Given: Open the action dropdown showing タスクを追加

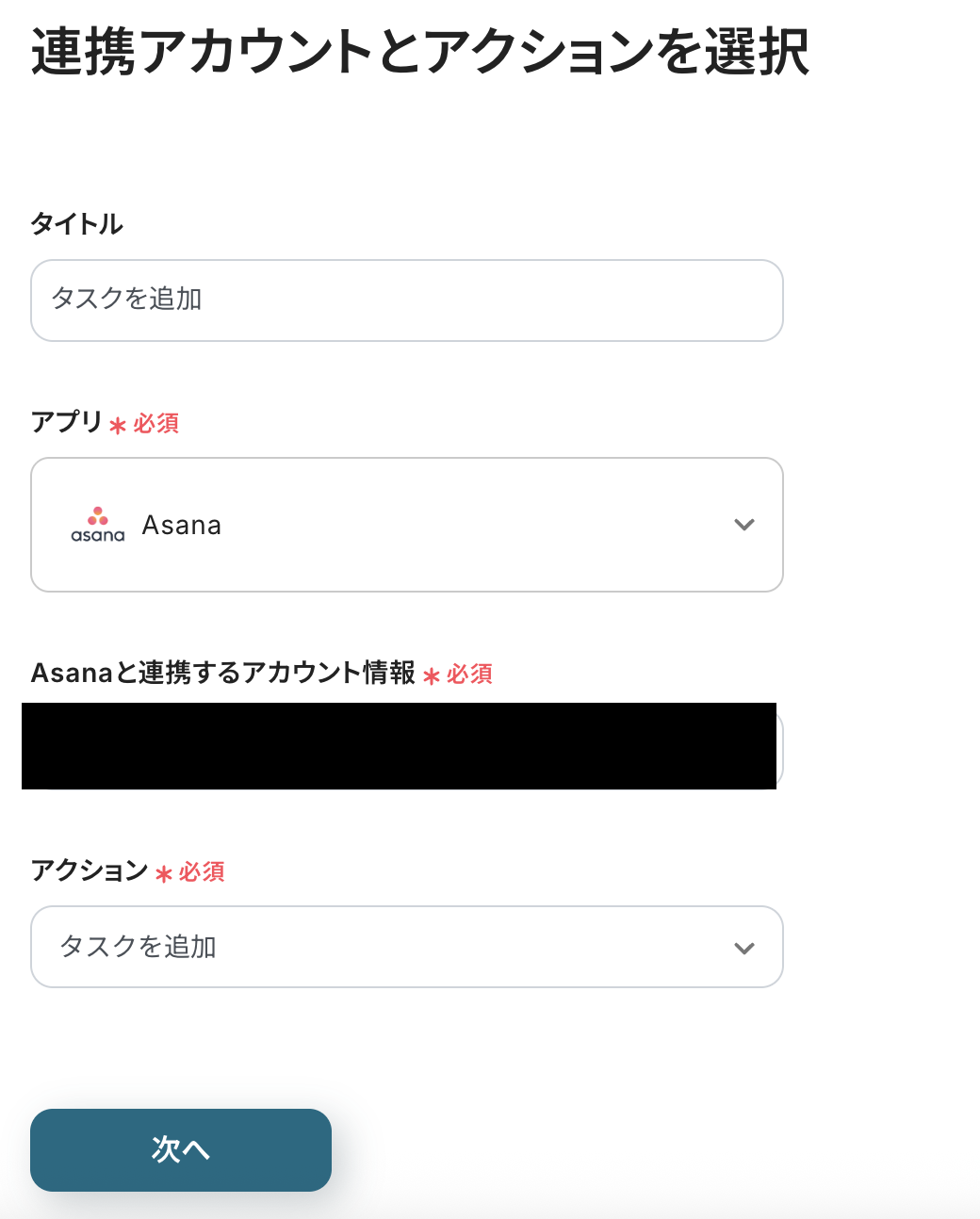Looking at the screenshot, I should pyautogui.click(x=406, y=947).
